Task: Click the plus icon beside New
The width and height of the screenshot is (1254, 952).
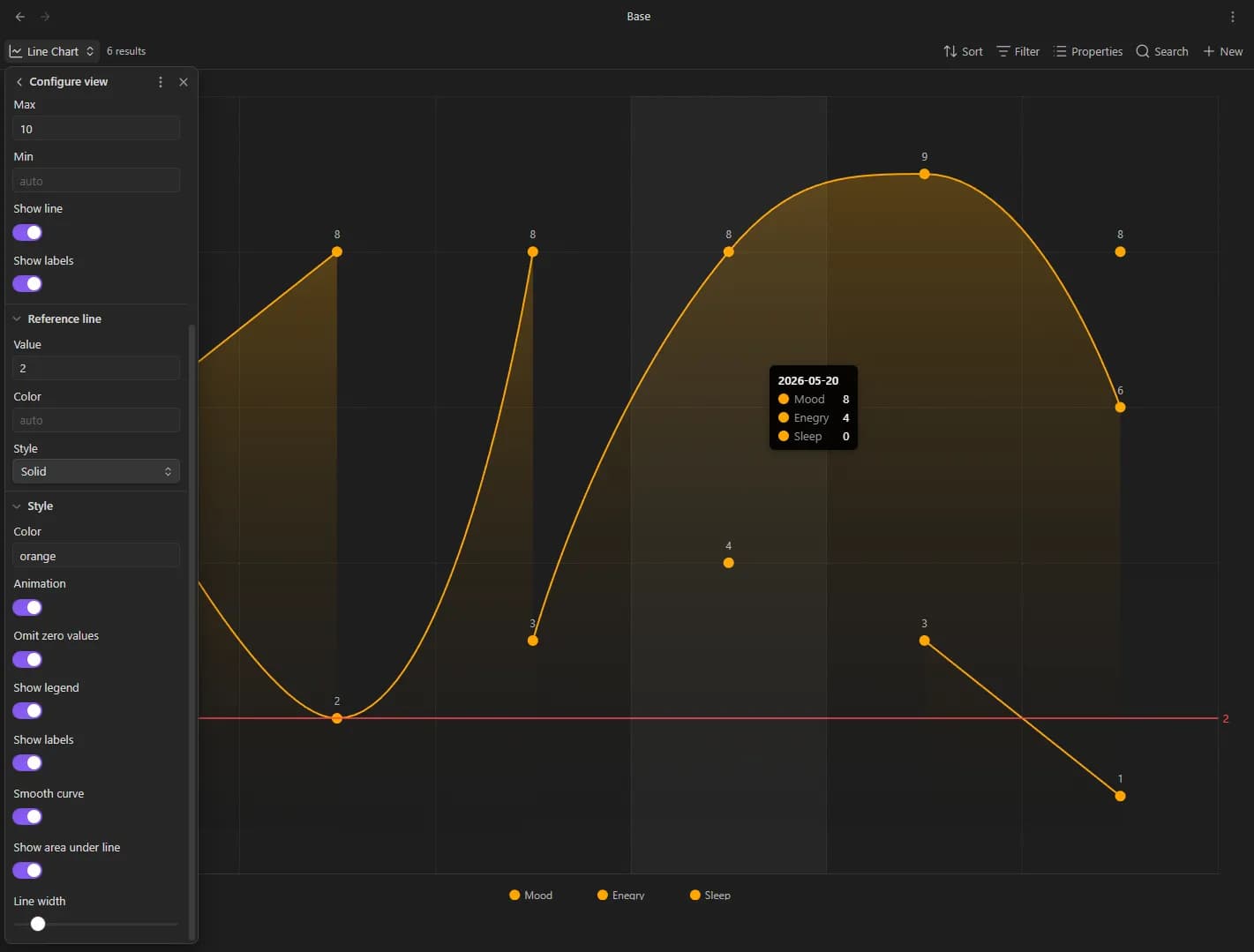Action: 1209,51
